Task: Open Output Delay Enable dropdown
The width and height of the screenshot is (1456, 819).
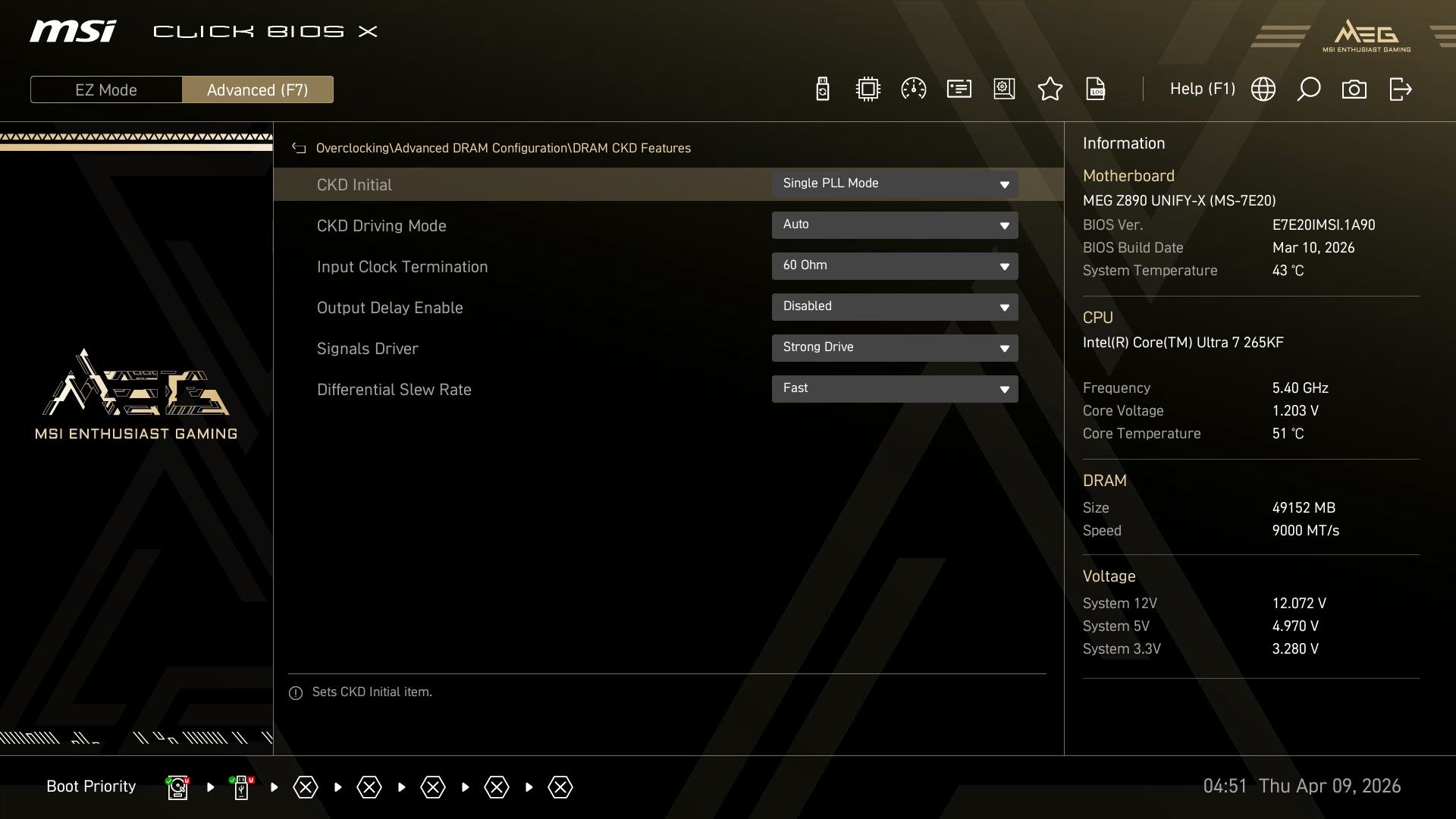Action: tap(894, 307)
